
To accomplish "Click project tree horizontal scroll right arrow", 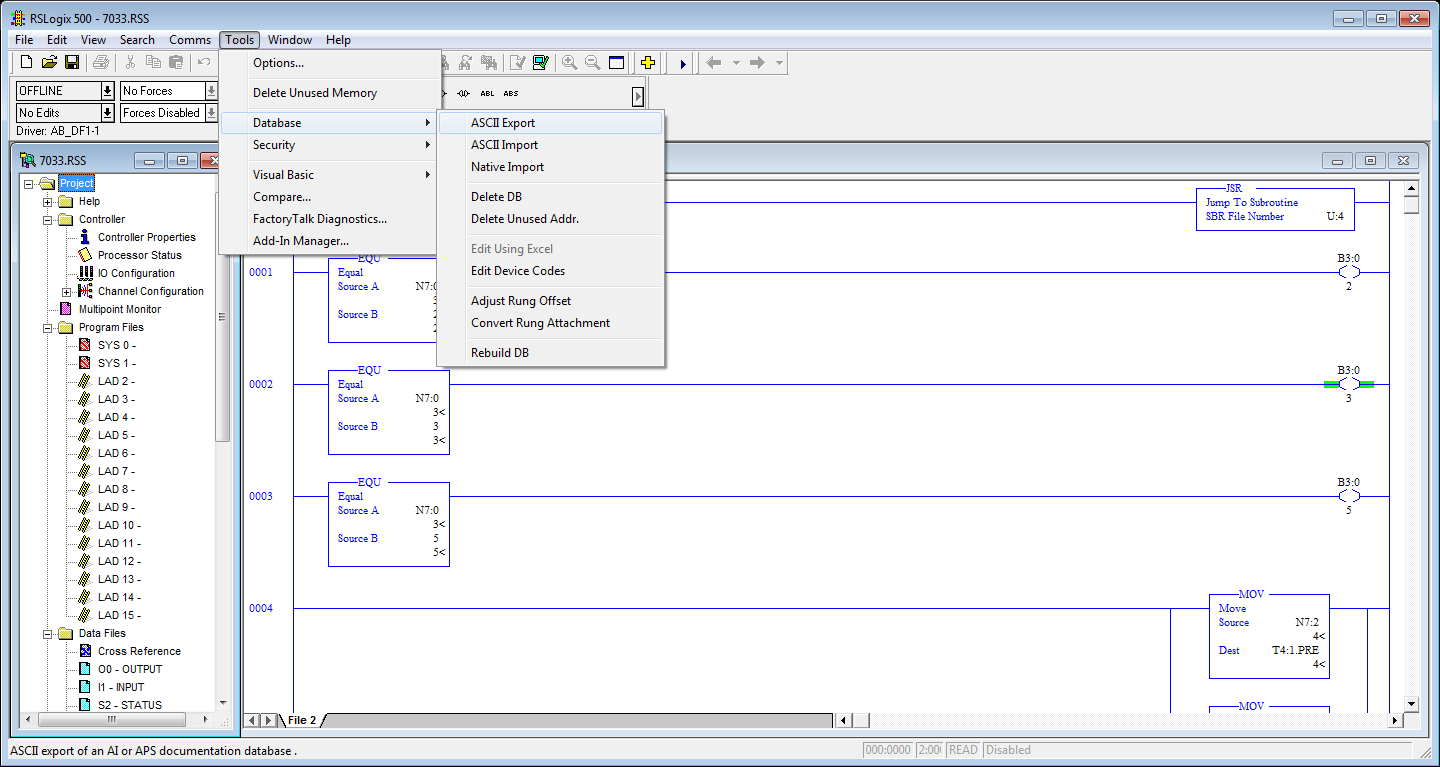I will (x=207, y=719).
